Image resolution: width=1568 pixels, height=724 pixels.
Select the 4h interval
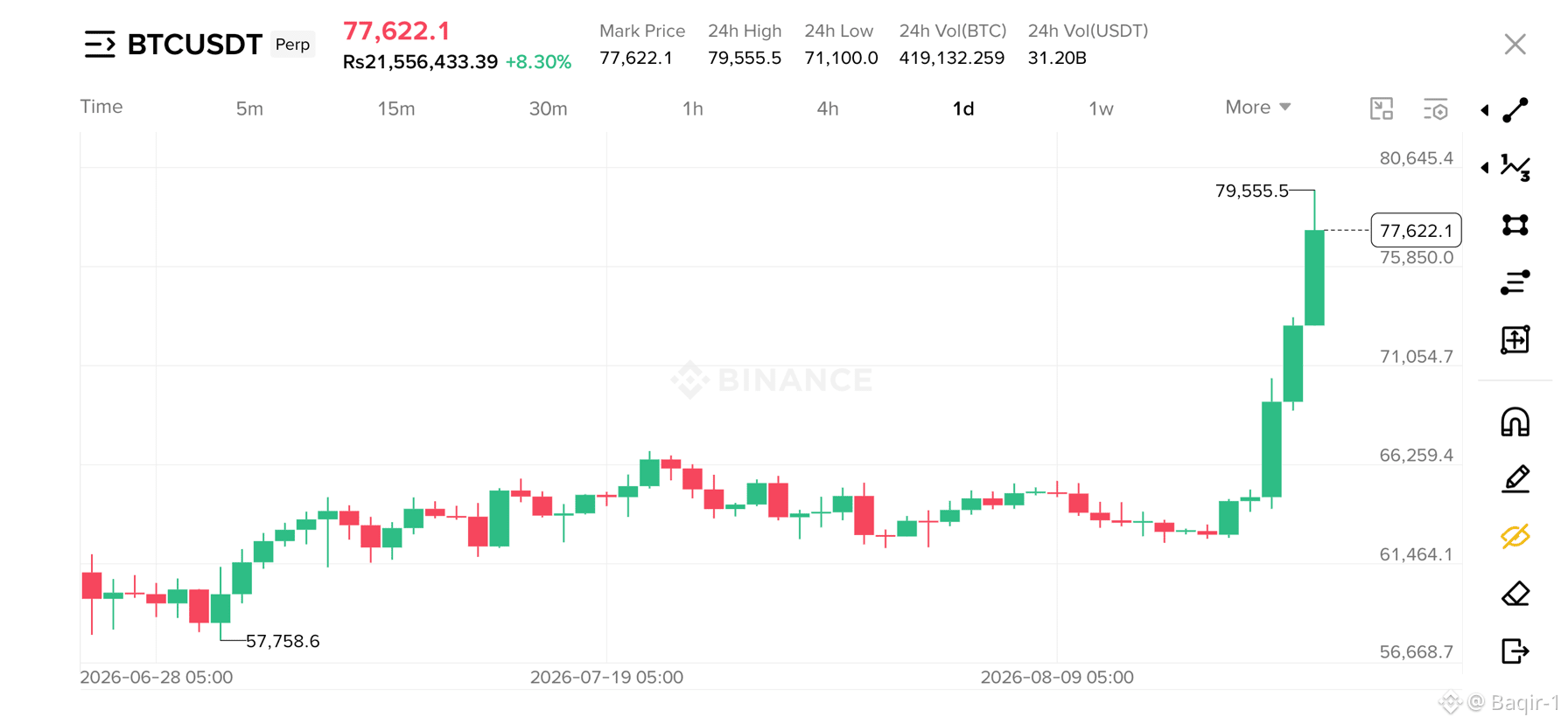click(828, 108)
